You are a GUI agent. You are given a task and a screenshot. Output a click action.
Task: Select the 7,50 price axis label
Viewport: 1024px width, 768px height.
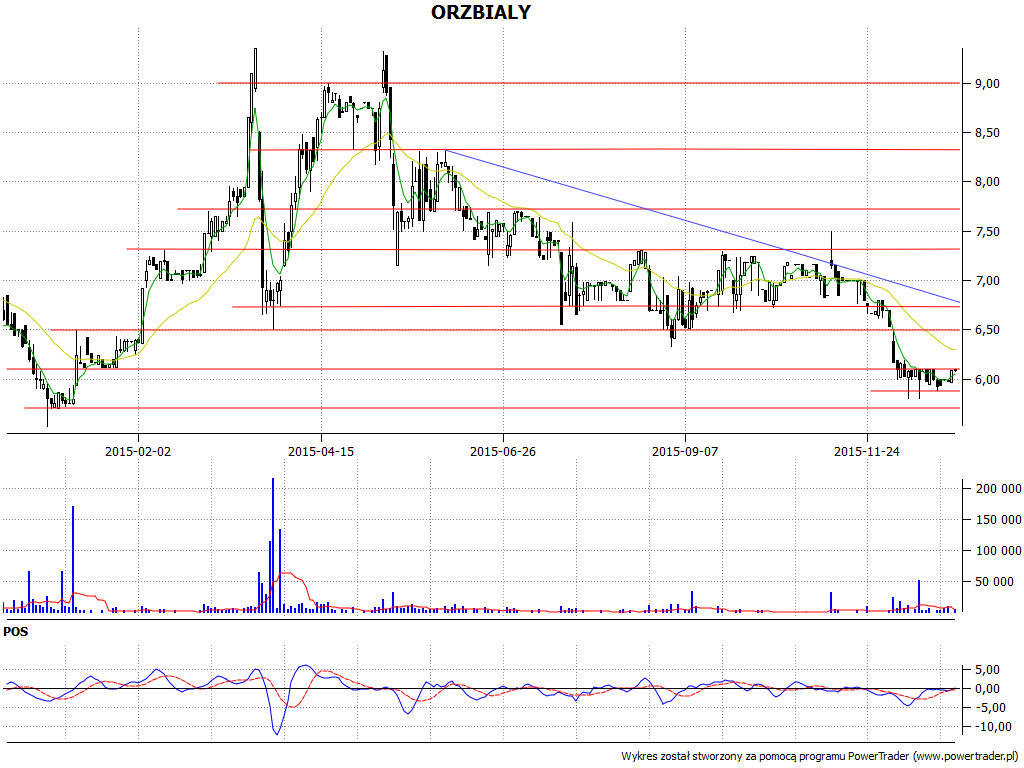point(987,232)
